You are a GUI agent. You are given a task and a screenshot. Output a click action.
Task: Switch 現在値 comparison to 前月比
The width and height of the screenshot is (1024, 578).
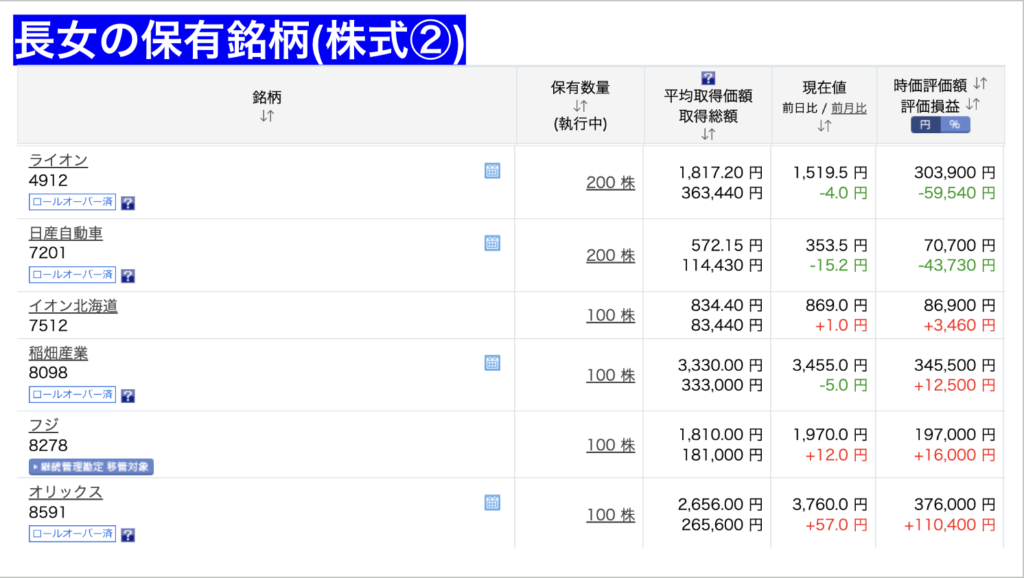[849, 108]
